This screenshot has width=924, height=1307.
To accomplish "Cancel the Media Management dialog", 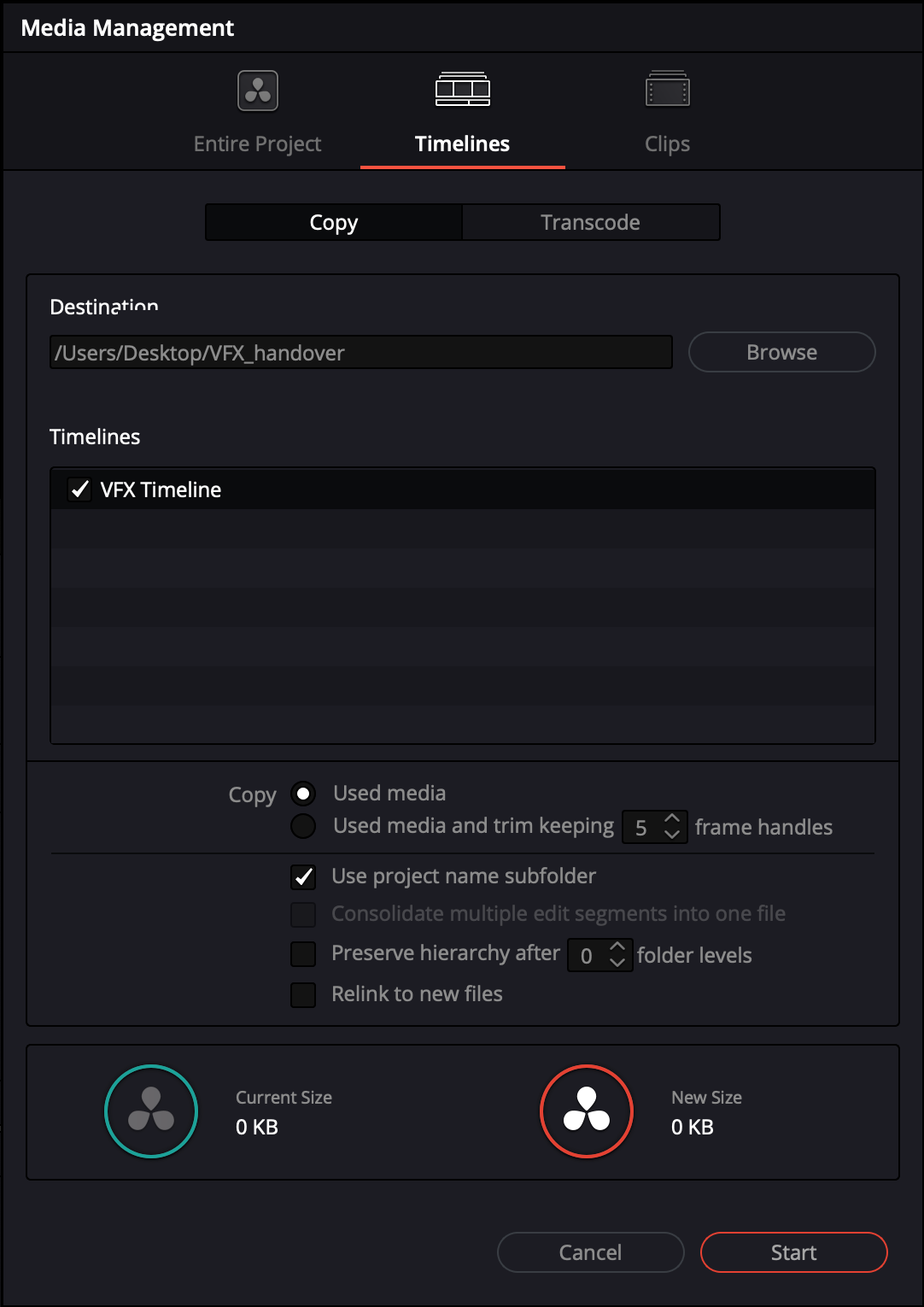I will coord(589,1252).
